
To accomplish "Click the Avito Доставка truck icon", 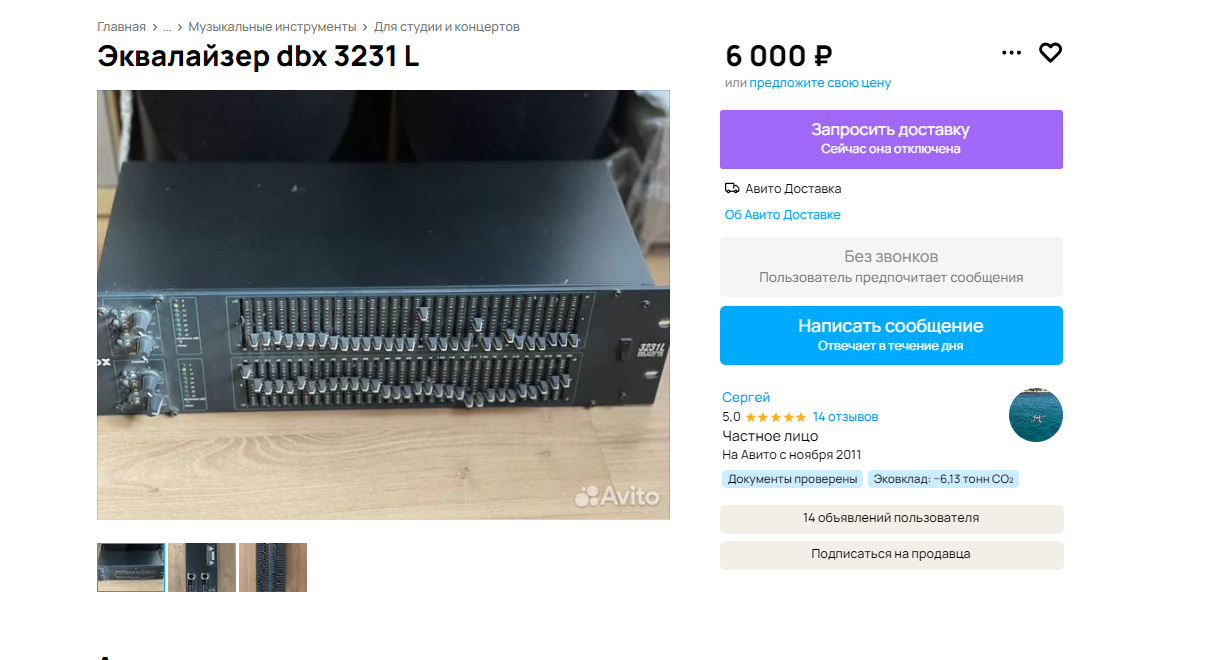I will click(x=732, y=188).
